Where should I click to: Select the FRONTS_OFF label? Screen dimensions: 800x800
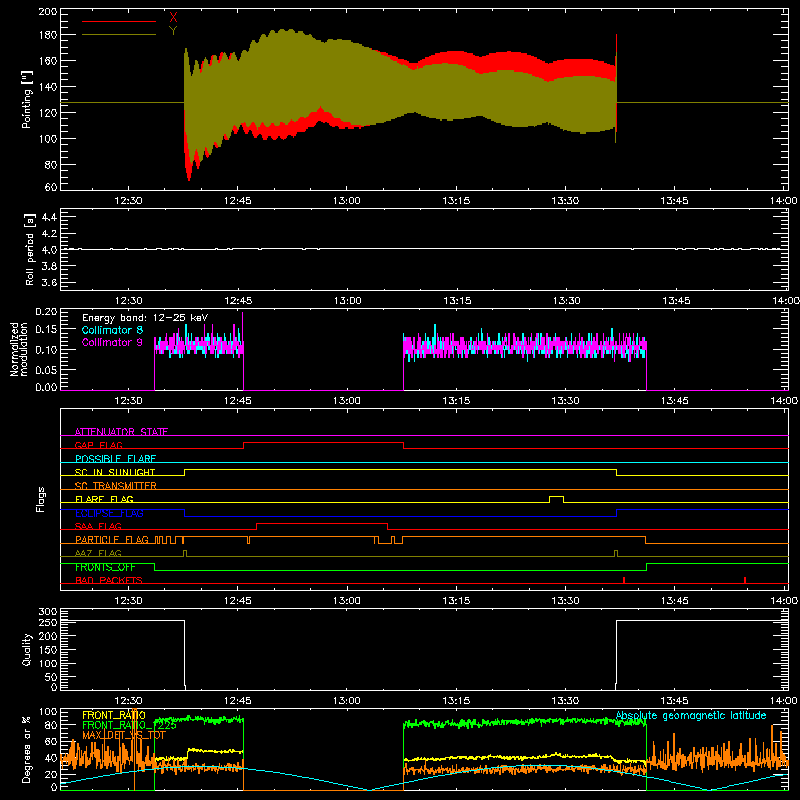[x=105, y=567]
